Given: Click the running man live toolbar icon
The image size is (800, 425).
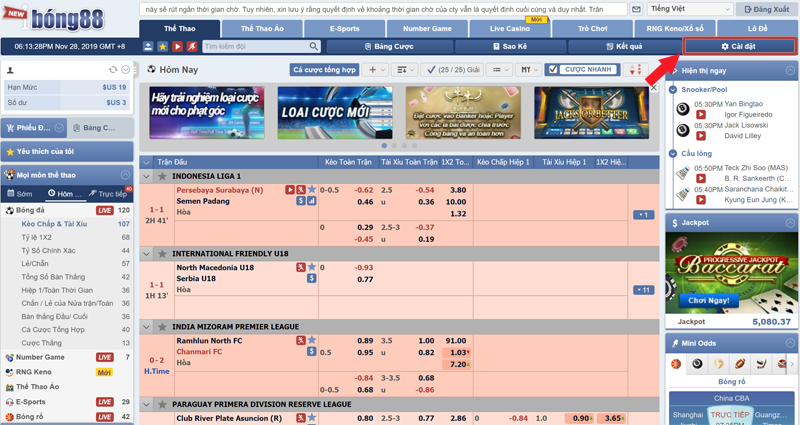Looking at the screenshot, I should click(192, 46).
